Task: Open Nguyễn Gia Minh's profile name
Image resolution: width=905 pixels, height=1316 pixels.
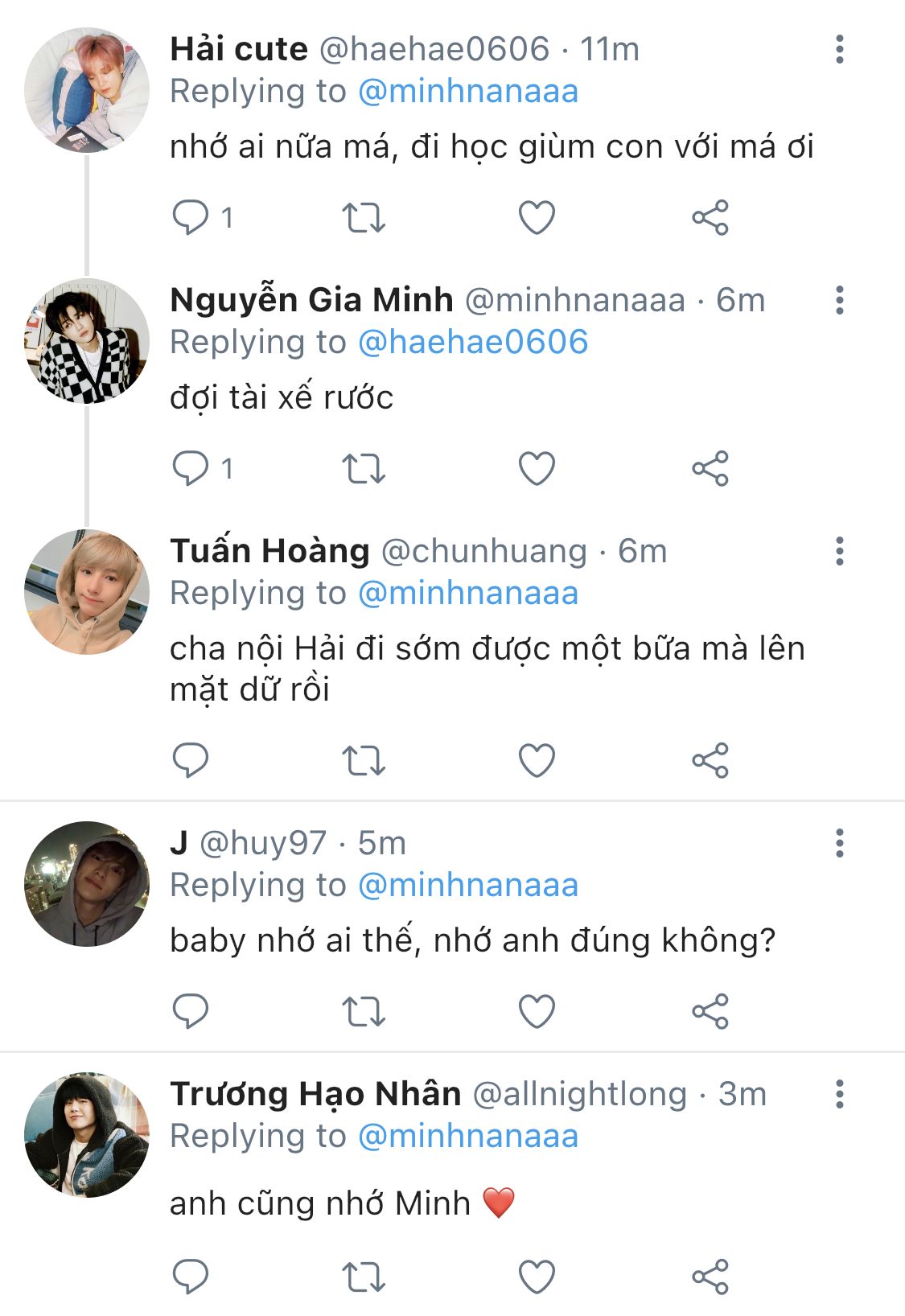Action: point(311,300)
